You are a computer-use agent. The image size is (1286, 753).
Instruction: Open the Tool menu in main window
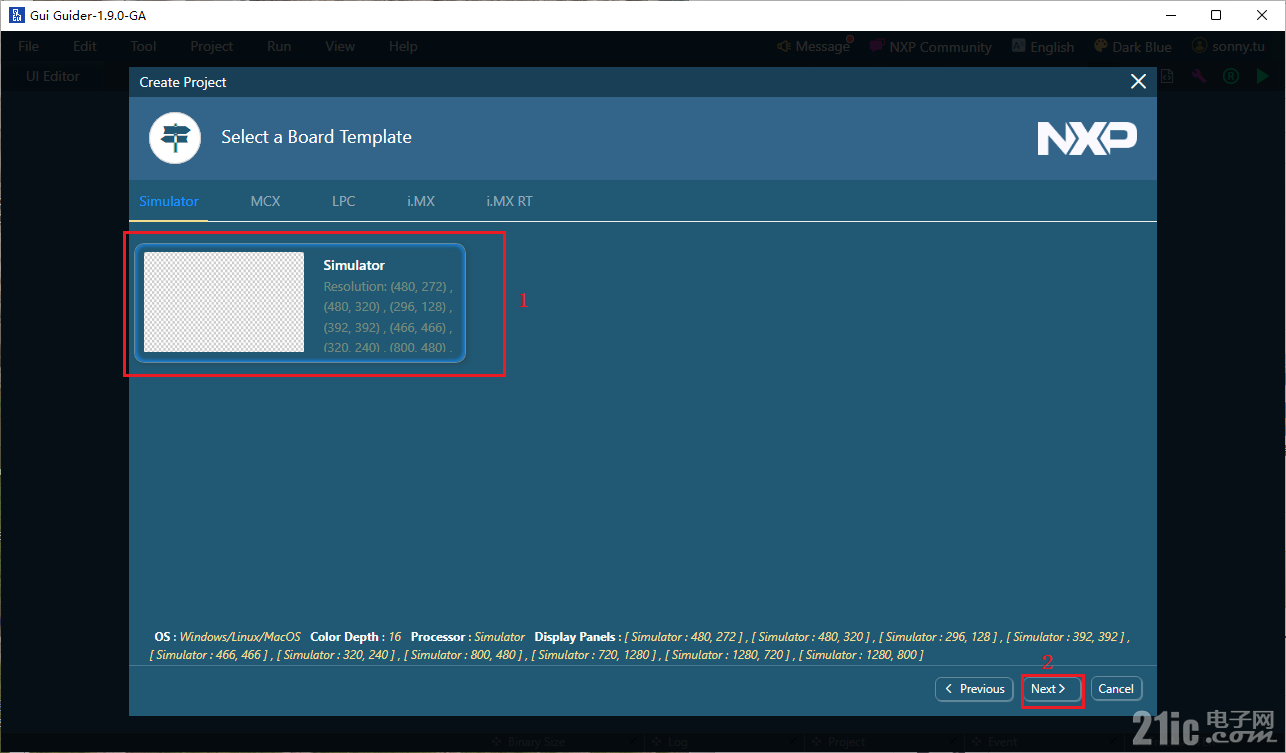tap(143, 46)
